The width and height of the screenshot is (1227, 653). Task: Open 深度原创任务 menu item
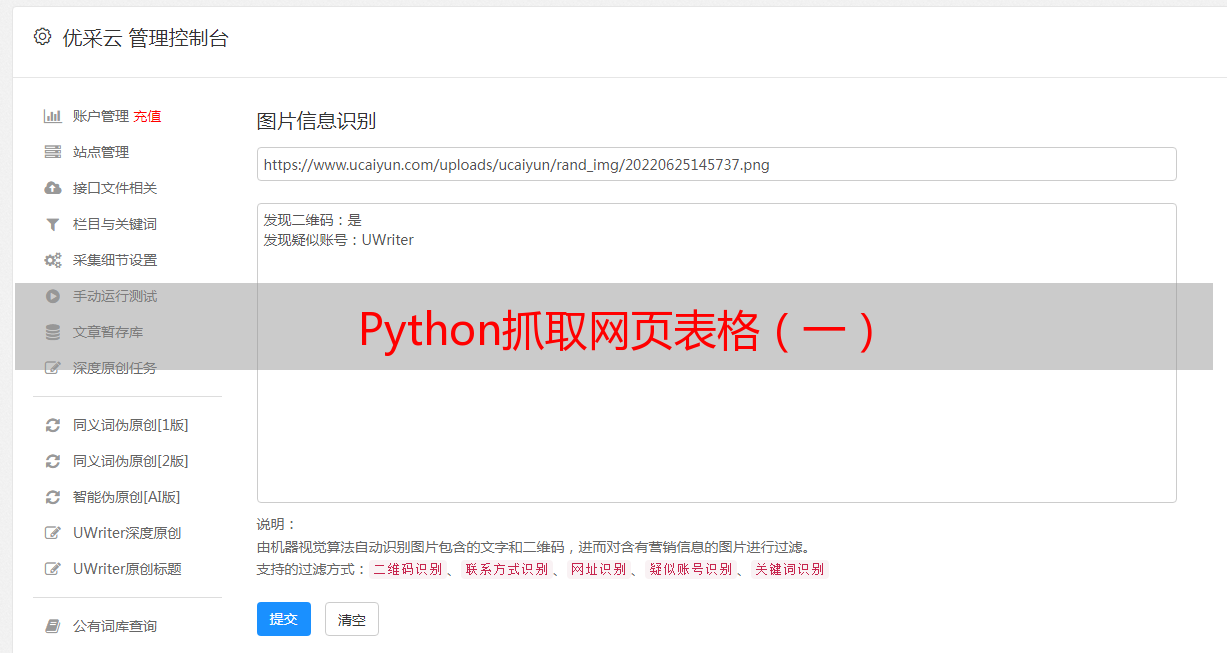(115, 368)
